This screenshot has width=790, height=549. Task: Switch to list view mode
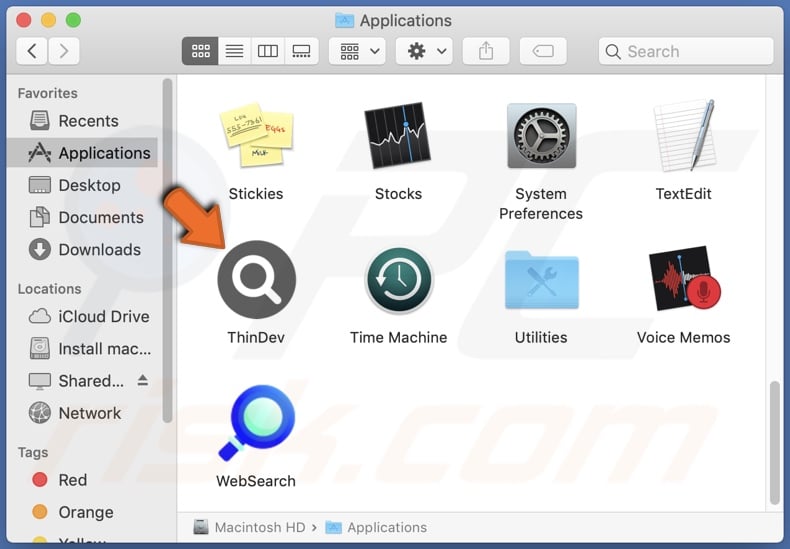tap(234, 51)
